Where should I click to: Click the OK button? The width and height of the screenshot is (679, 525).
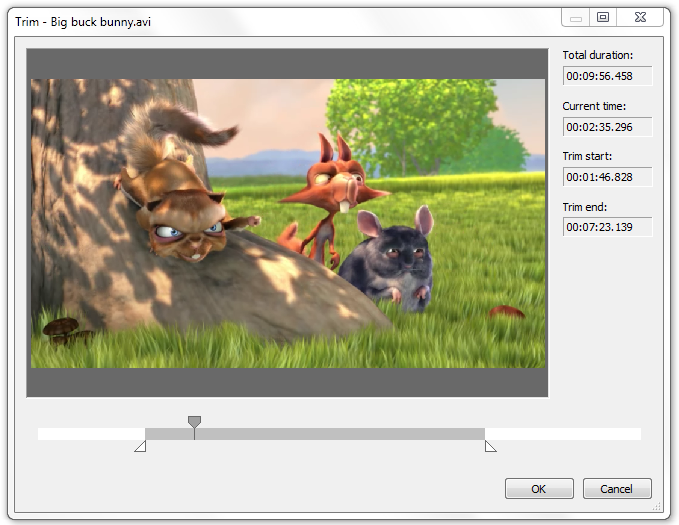click(x=539, y=489)
